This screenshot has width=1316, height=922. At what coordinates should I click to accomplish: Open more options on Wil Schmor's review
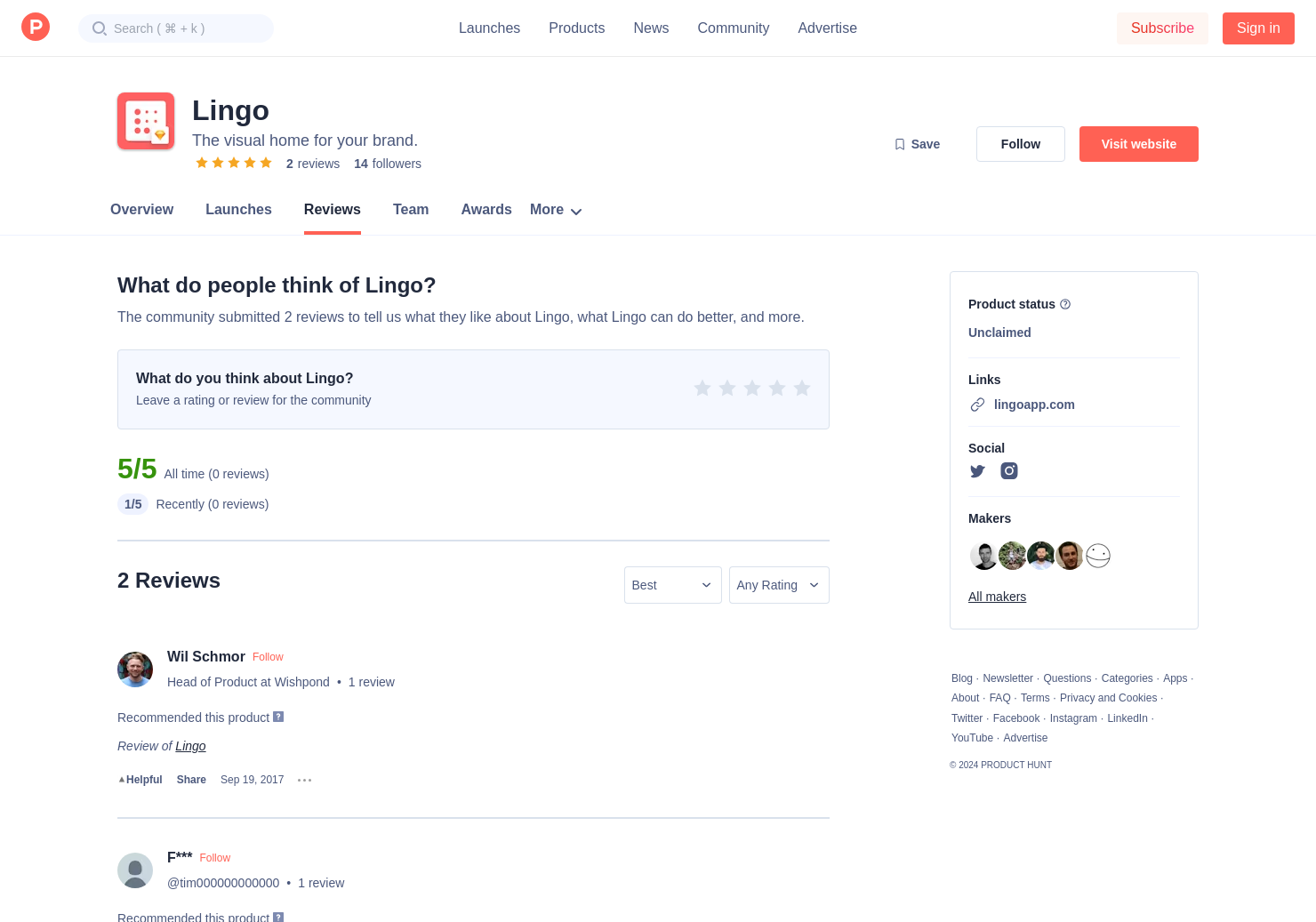pos(304,780)
